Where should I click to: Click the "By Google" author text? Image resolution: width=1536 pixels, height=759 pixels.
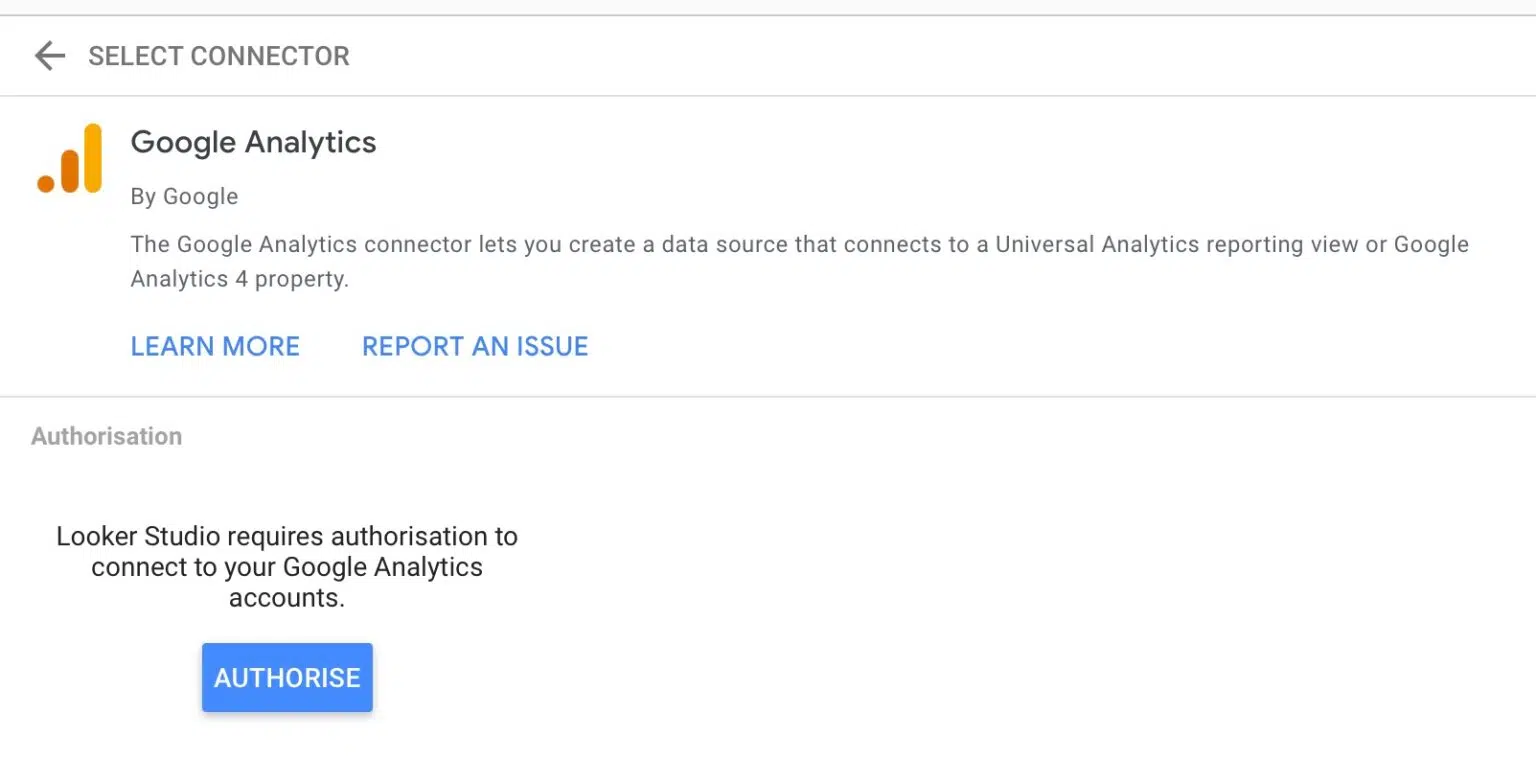(184, 196)
